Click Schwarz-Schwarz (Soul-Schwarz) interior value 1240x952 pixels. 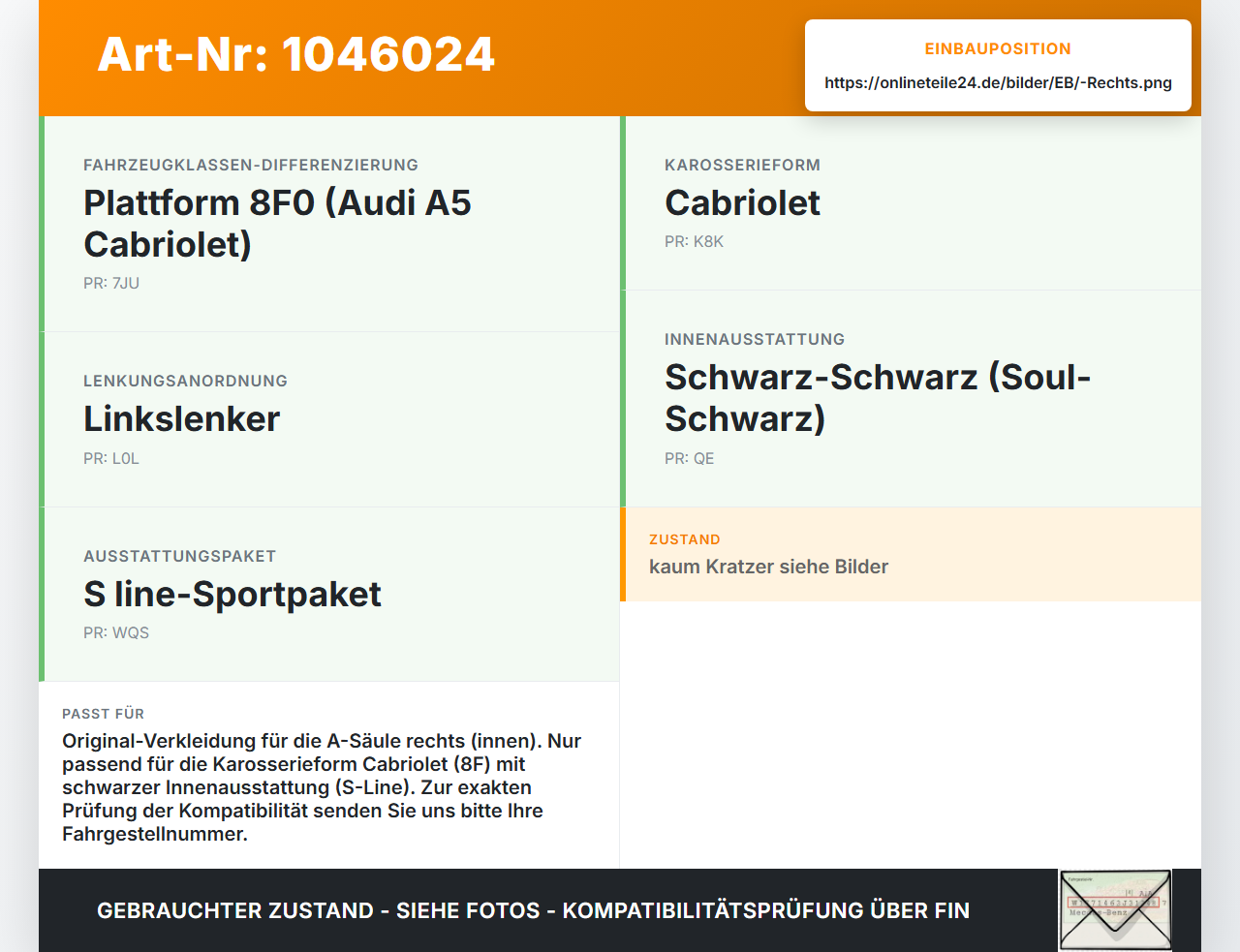tap(878, 398)
